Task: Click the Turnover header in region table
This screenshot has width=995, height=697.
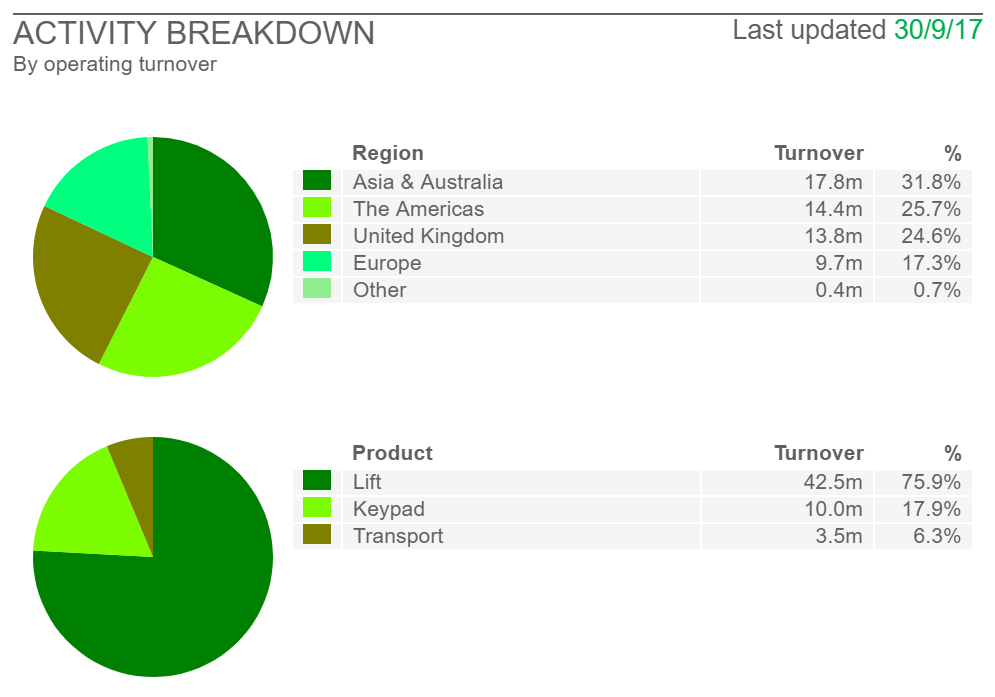Action: click(819, 153)
